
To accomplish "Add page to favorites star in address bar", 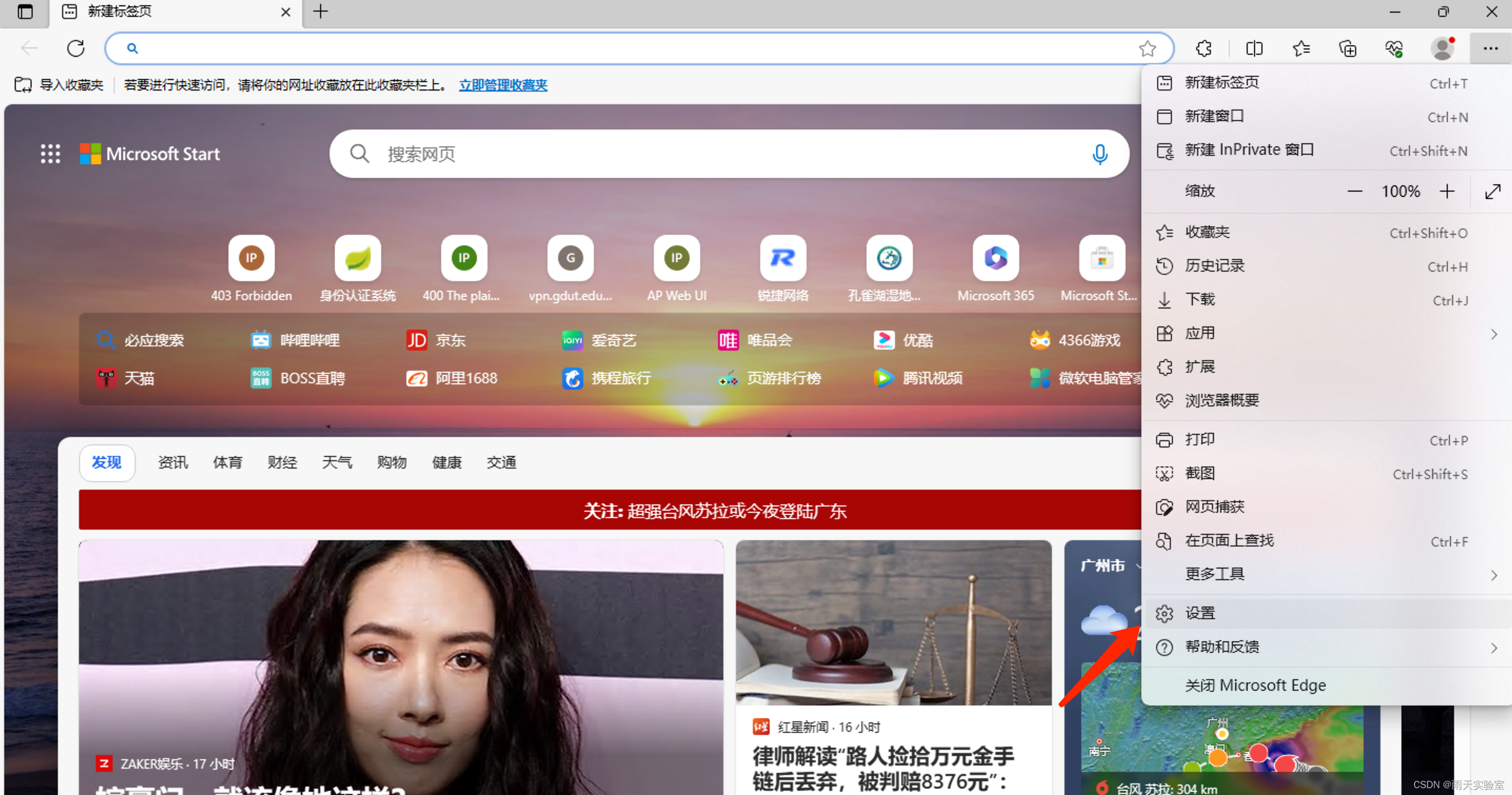I will pos(1147,48).
